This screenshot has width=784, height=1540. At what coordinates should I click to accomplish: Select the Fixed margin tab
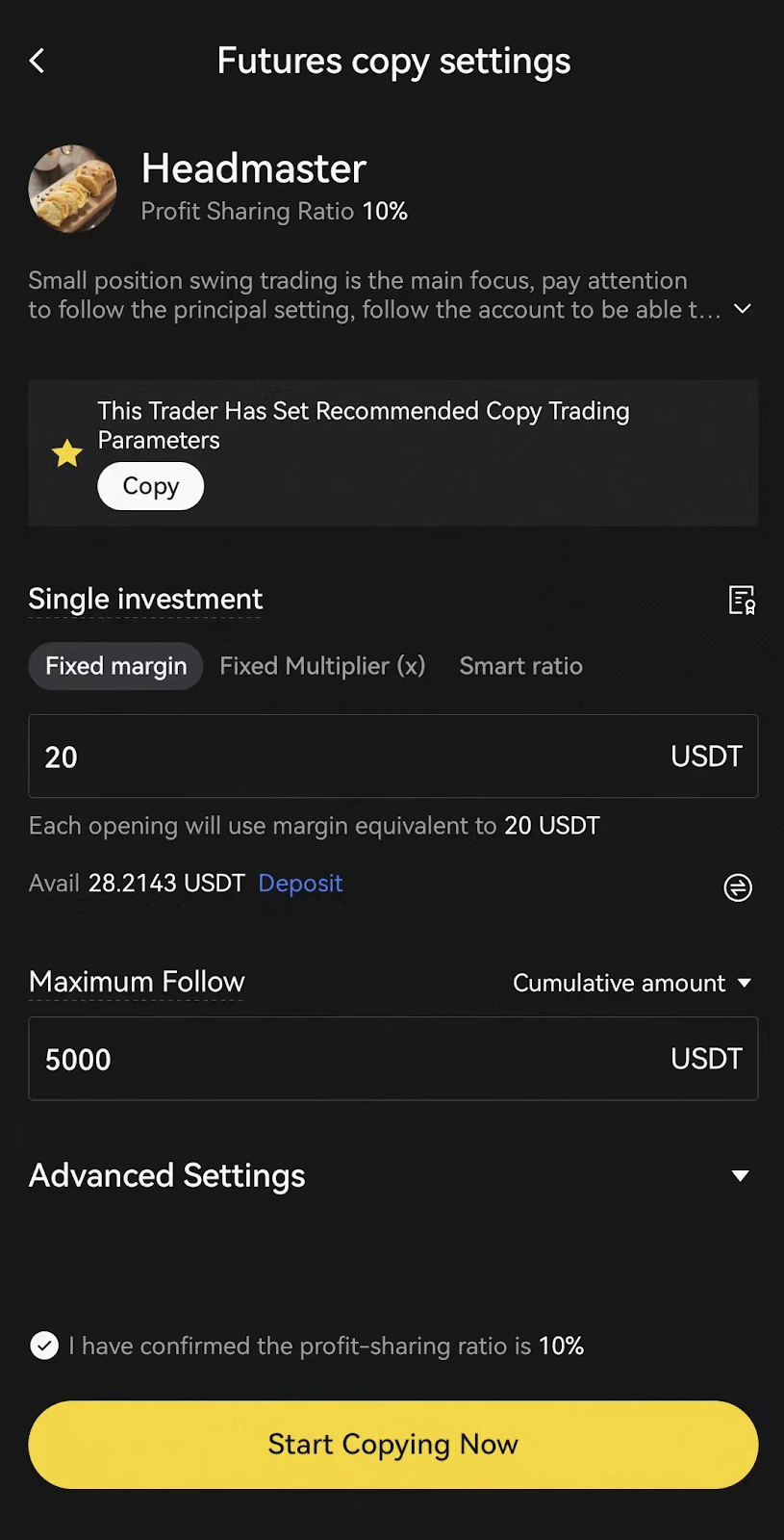[115, 666]
